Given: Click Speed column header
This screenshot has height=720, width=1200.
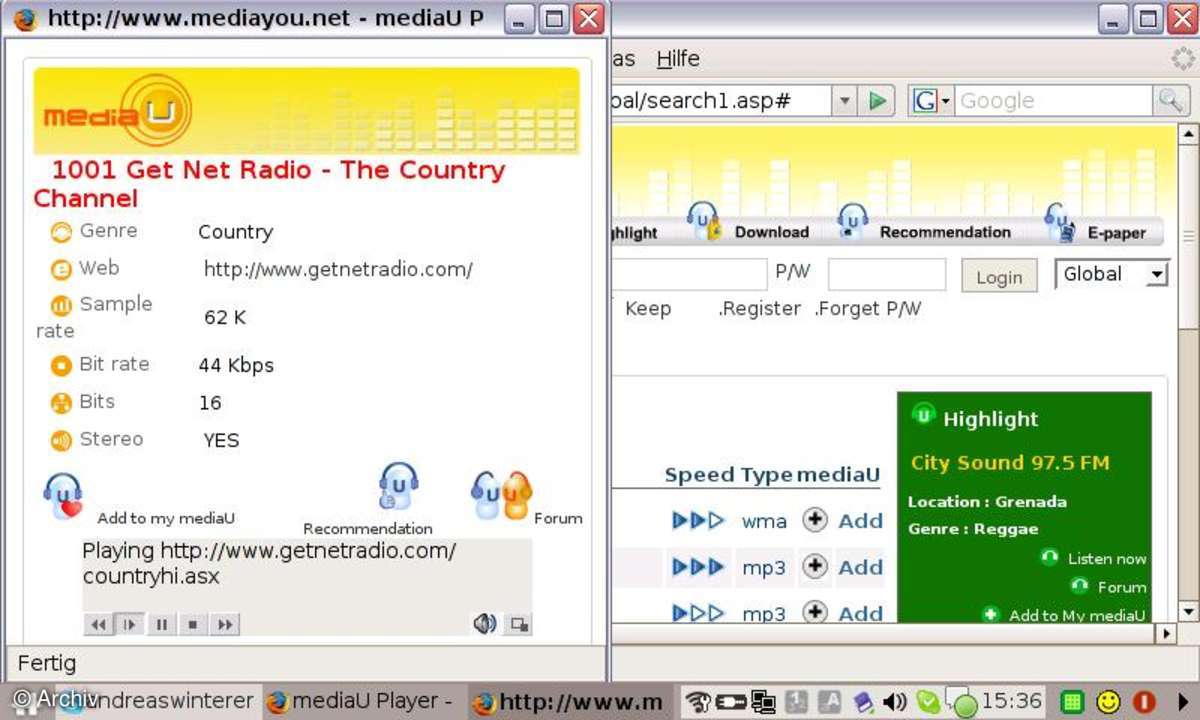Looking at the screenshot, I should pyautogui.click(x=701, y=475).
